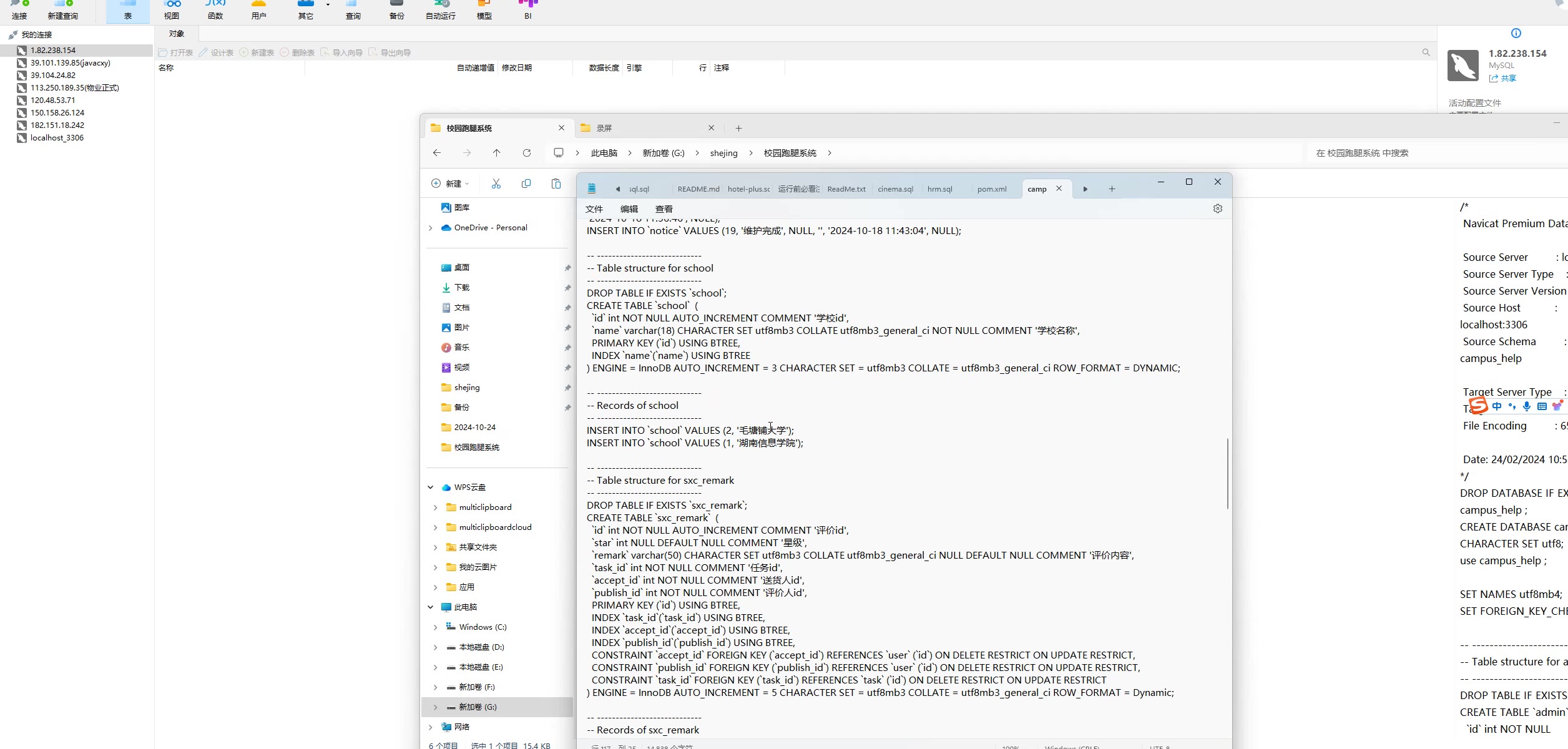Click the BI icon in Navicat toolbar
This screenshot has width=1568, height=749.
pos(528,9)
